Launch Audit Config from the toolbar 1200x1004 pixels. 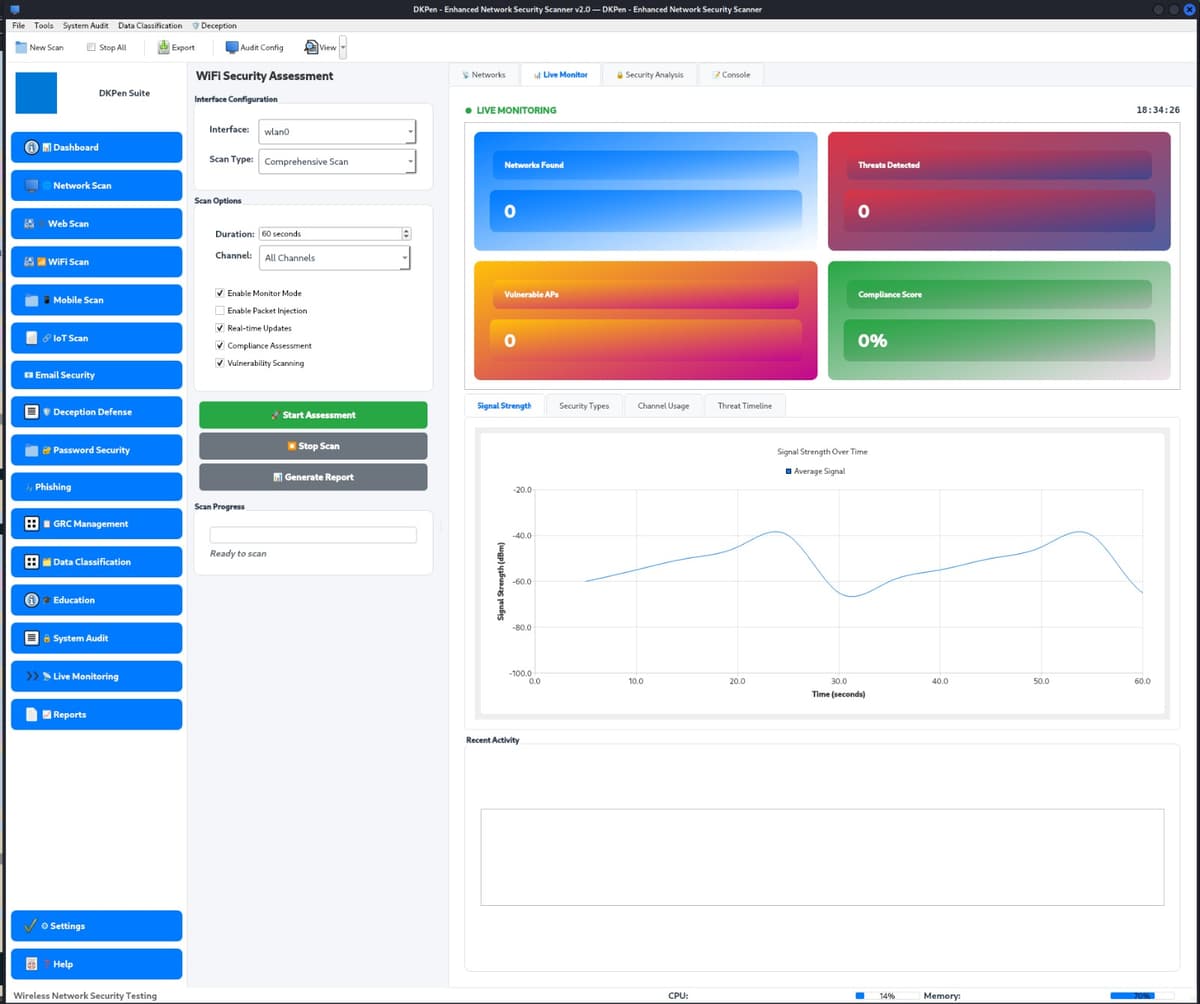pos(254,47)
